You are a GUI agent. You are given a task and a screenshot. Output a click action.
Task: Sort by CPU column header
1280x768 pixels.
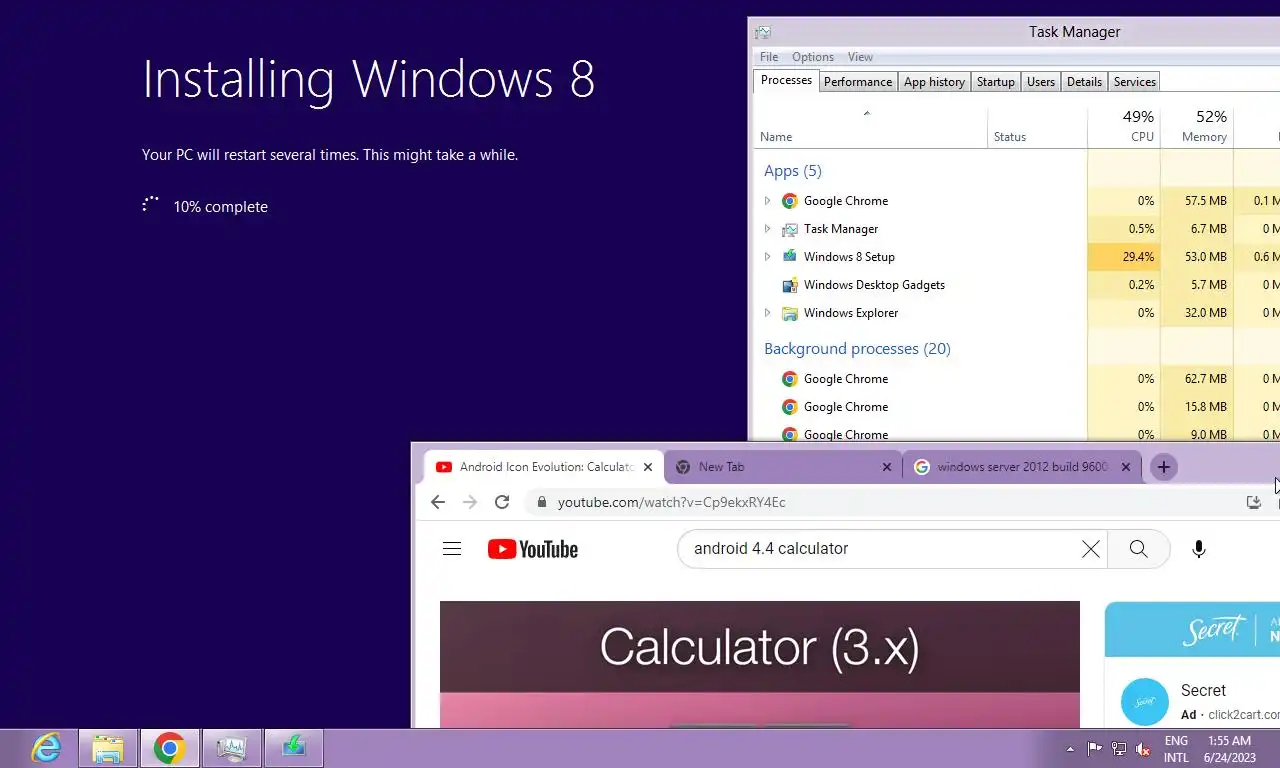click(1124, 126)
